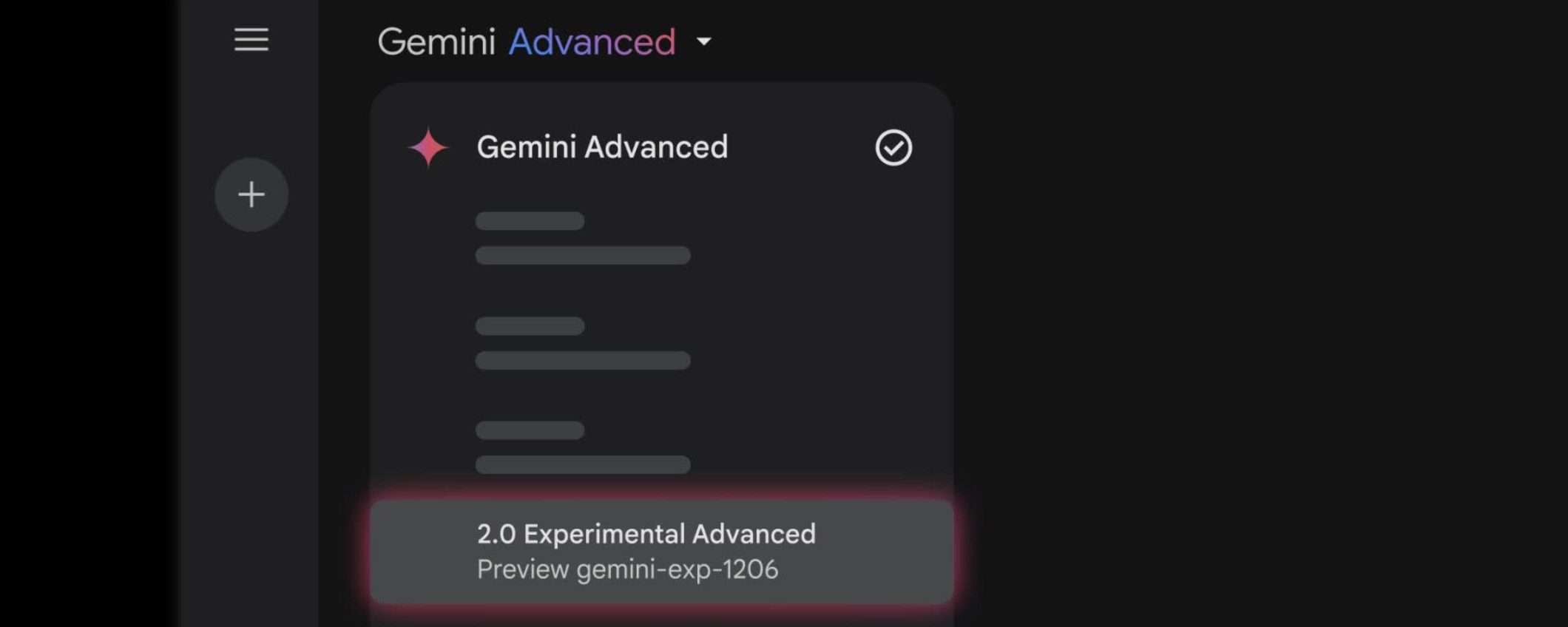Click second placeholder model's long description bar
1568x627 pixels.
click(x=583, y=361)
